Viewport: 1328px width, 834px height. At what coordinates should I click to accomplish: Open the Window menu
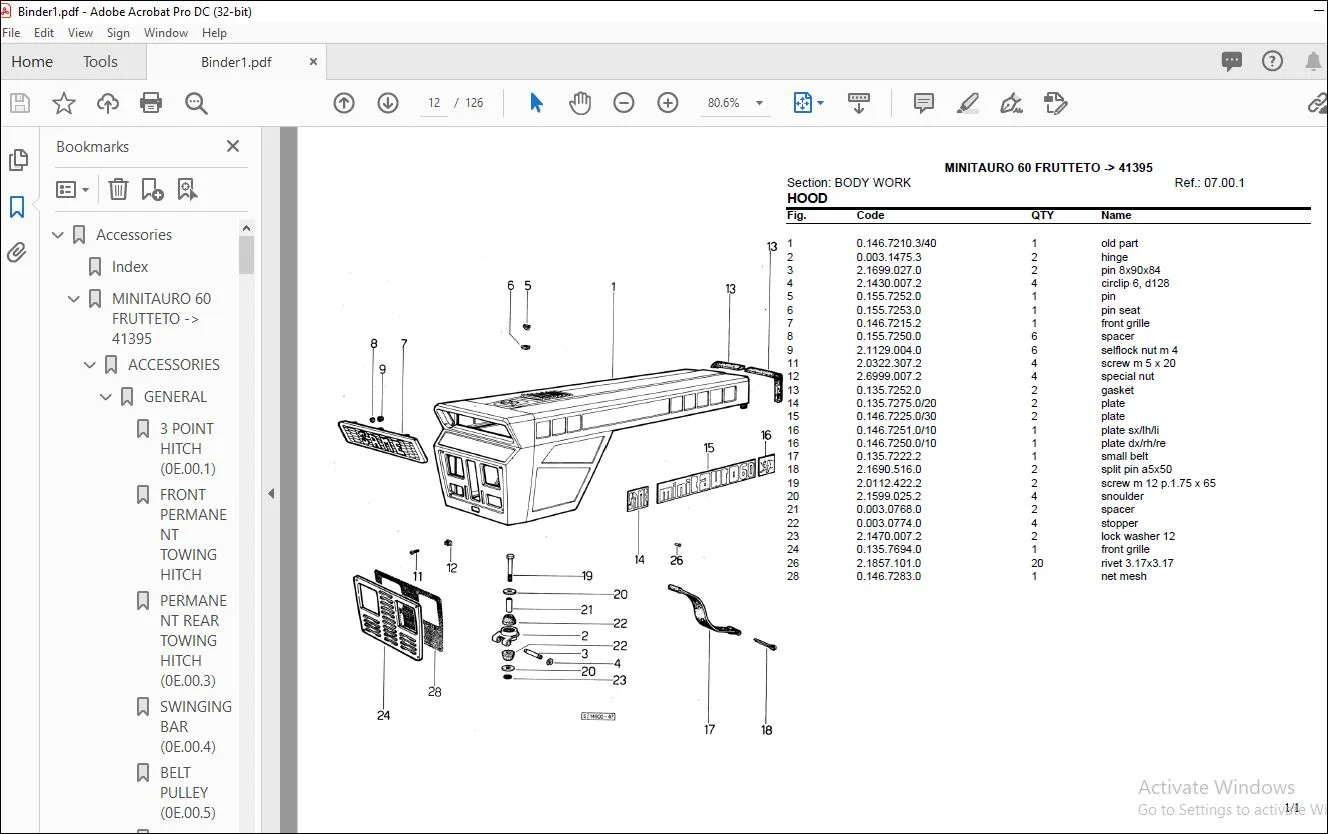[166, 33]
